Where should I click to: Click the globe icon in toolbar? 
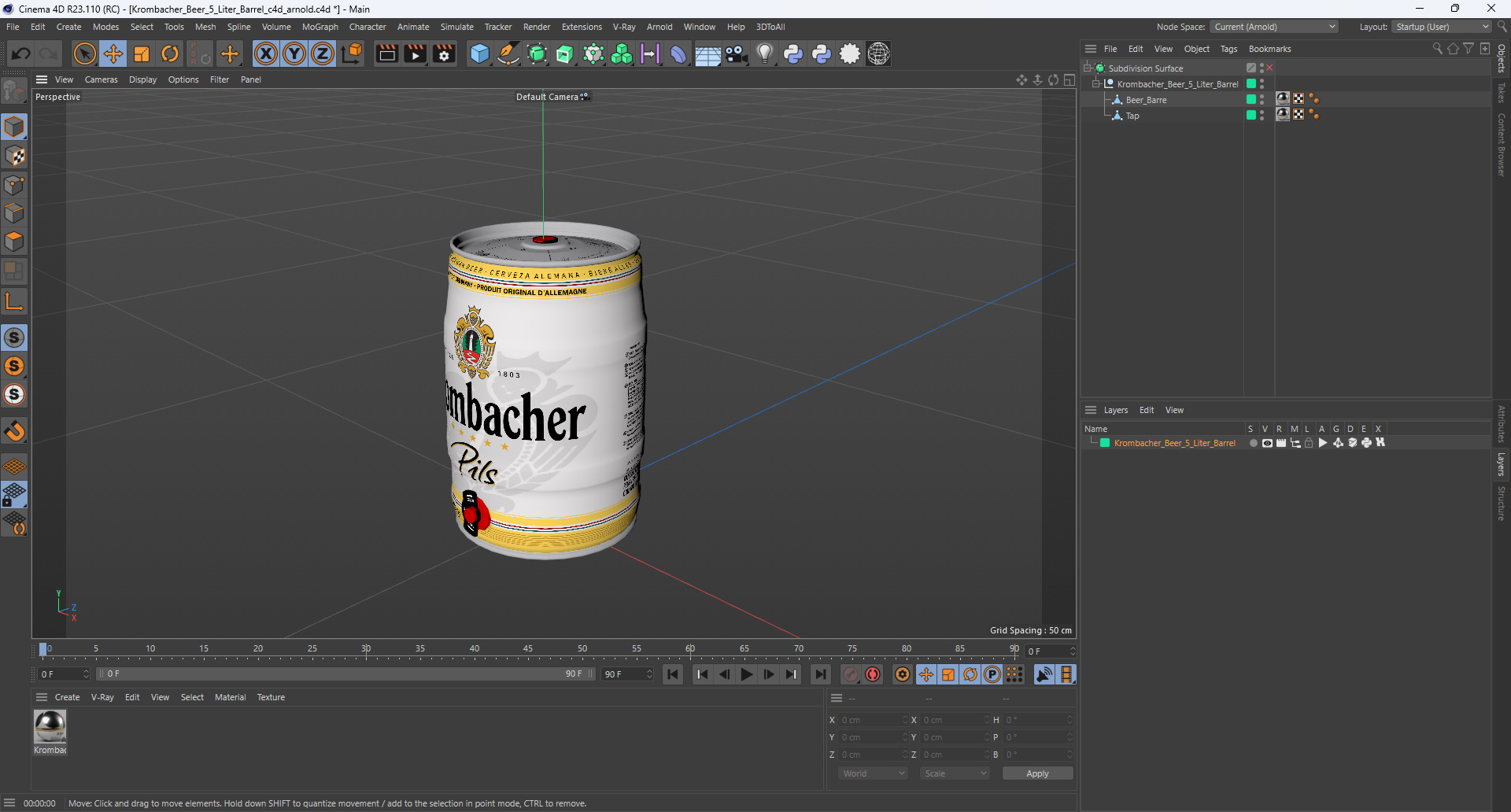coord(878,54)
